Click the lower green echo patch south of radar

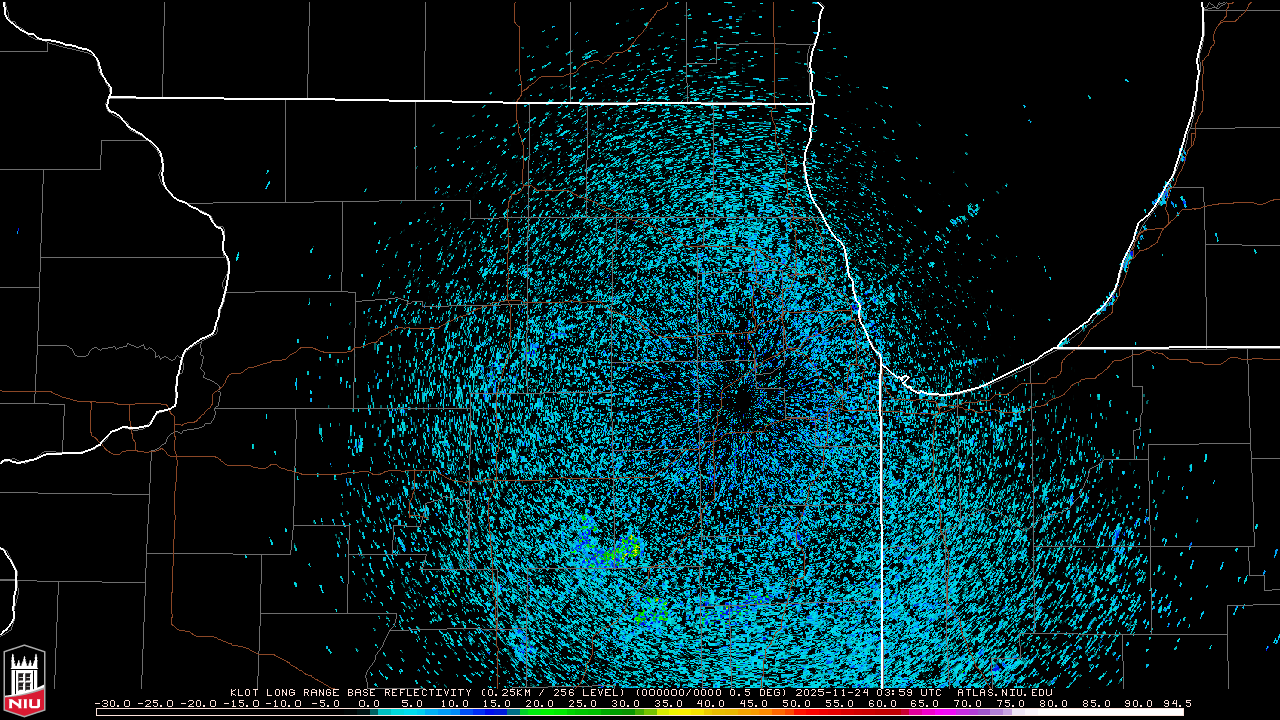(652, 610)
